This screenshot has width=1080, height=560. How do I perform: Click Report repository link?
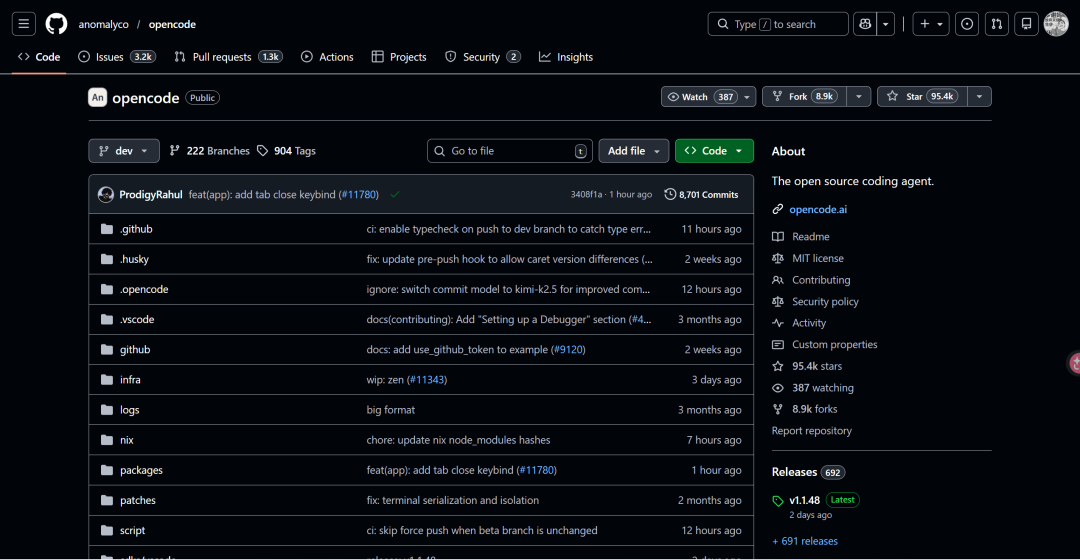[x=811, y=431]
